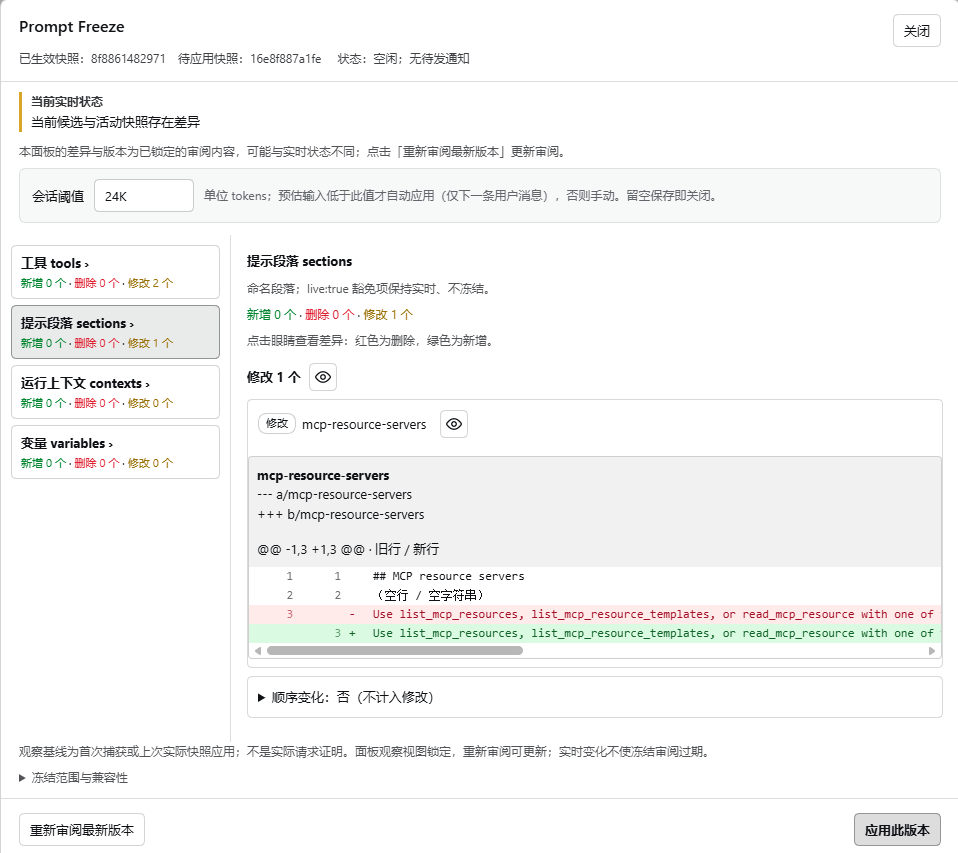
Task: Click the right arrow of diff scrollbar
Action: [932, 651]
